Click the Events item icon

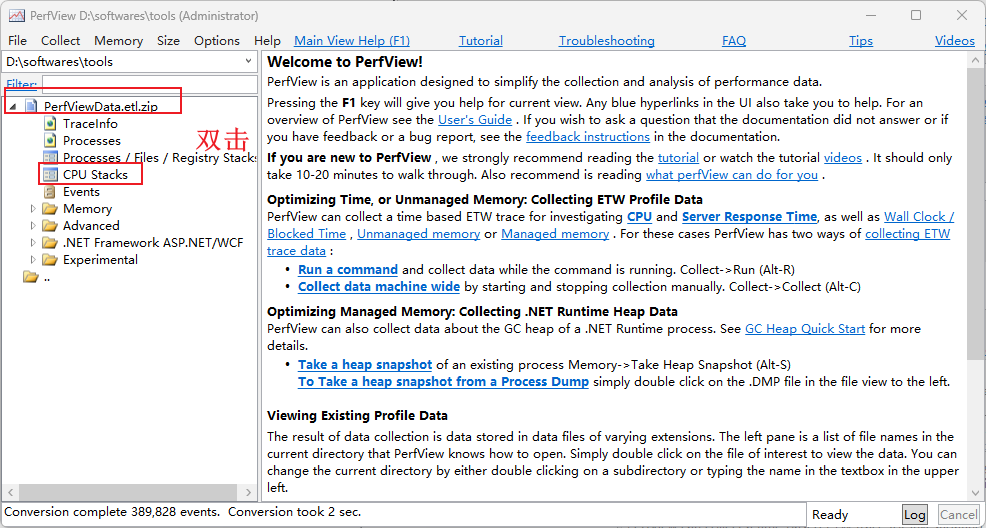(x=50, y=192)
